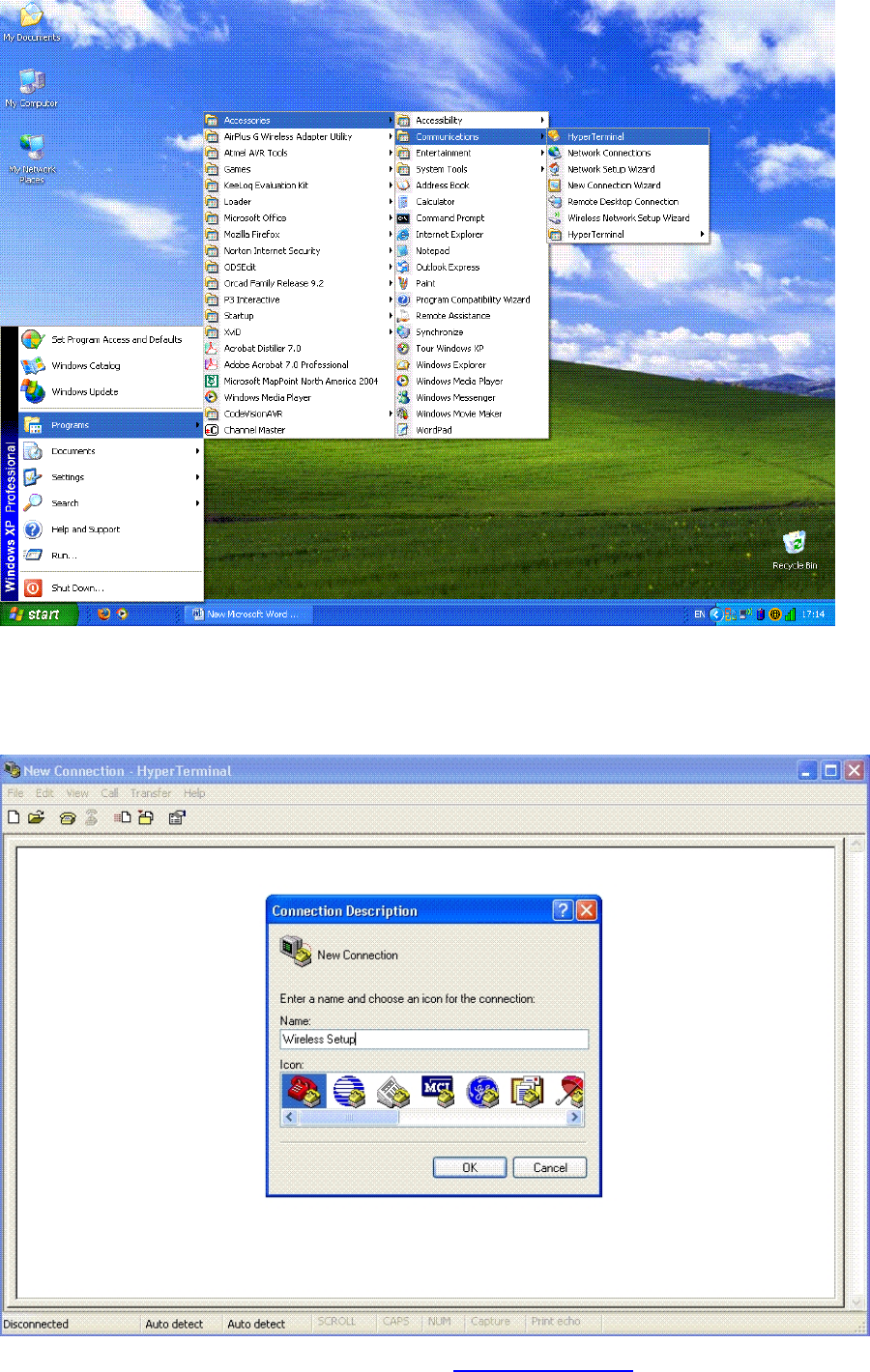Screen dimensions: 870x1372
Task: Expand the Accessories folder in Programs
Action: (x=299, y=121)
